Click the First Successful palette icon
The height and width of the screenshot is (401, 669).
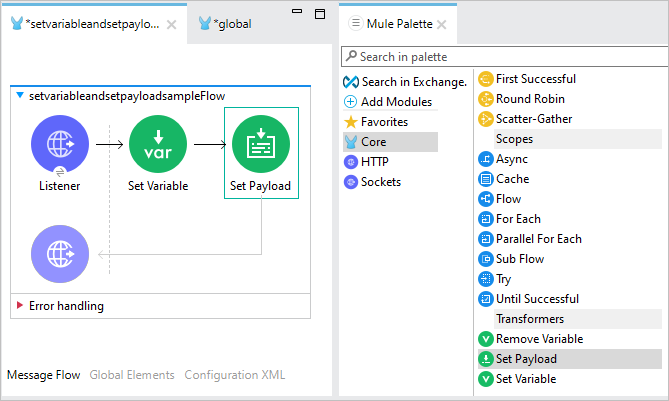click(486, 79)
